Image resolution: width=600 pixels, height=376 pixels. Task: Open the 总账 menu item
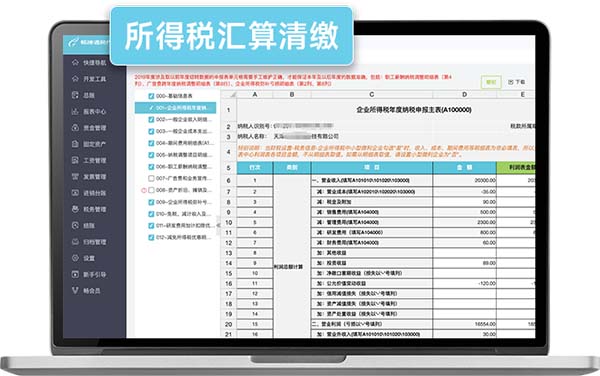coord(89,95)
